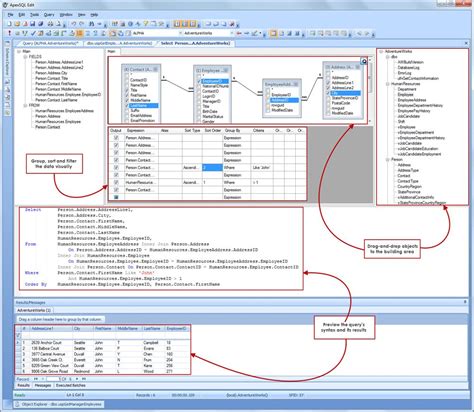Open the File menu
474x412 pixels.
(11, 15)
